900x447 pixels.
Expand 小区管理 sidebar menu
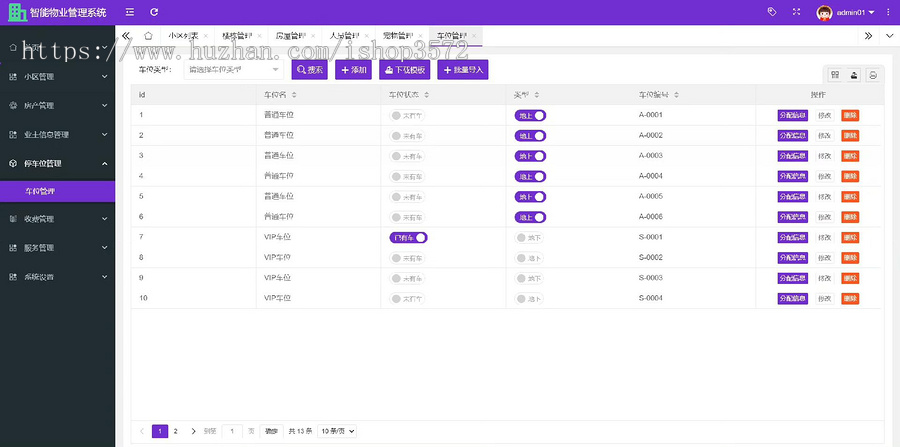click(x=57, y=76)
